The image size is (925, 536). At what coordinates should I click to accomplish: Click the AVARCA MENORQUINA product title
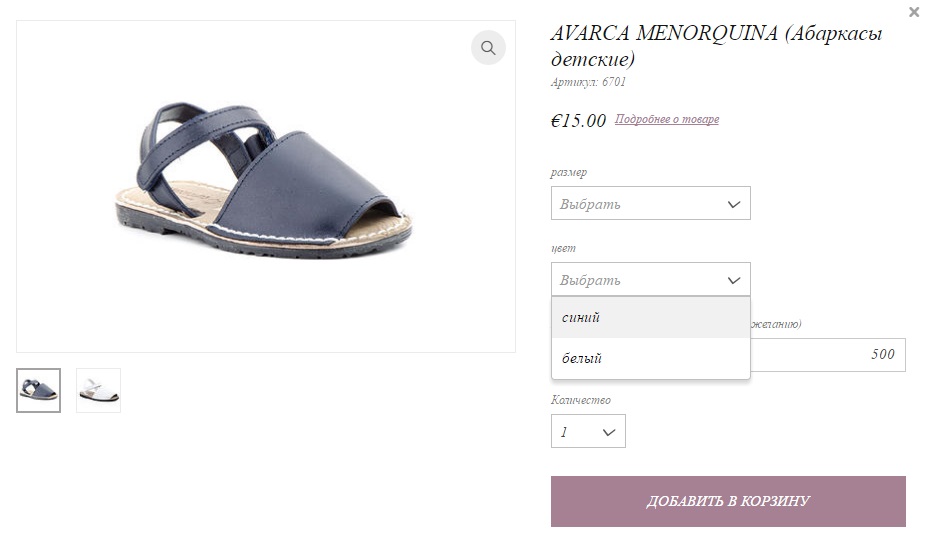(716, 45)
